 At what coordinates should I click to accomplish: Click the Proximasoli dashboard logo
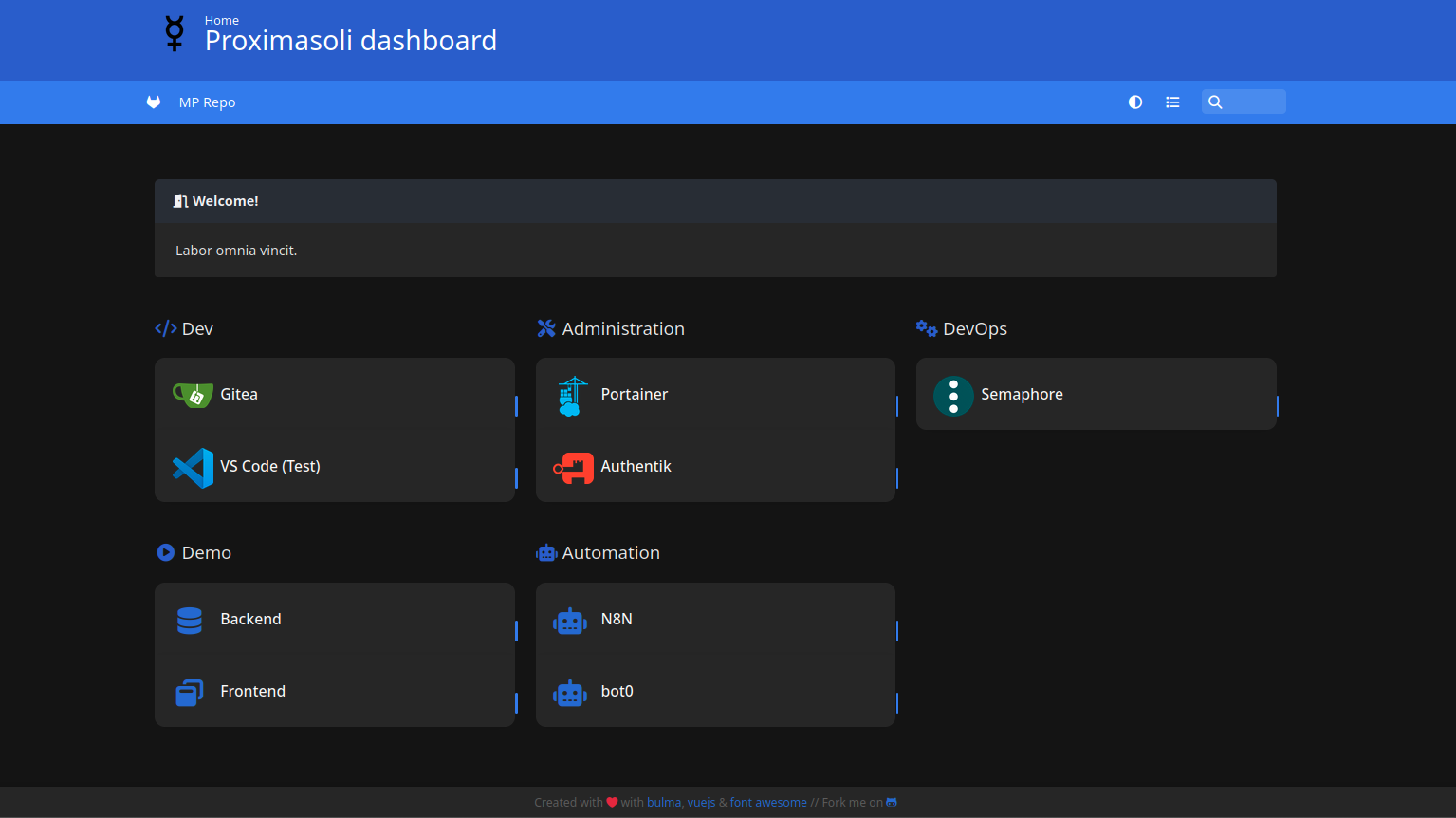click(x=175, y=33)
